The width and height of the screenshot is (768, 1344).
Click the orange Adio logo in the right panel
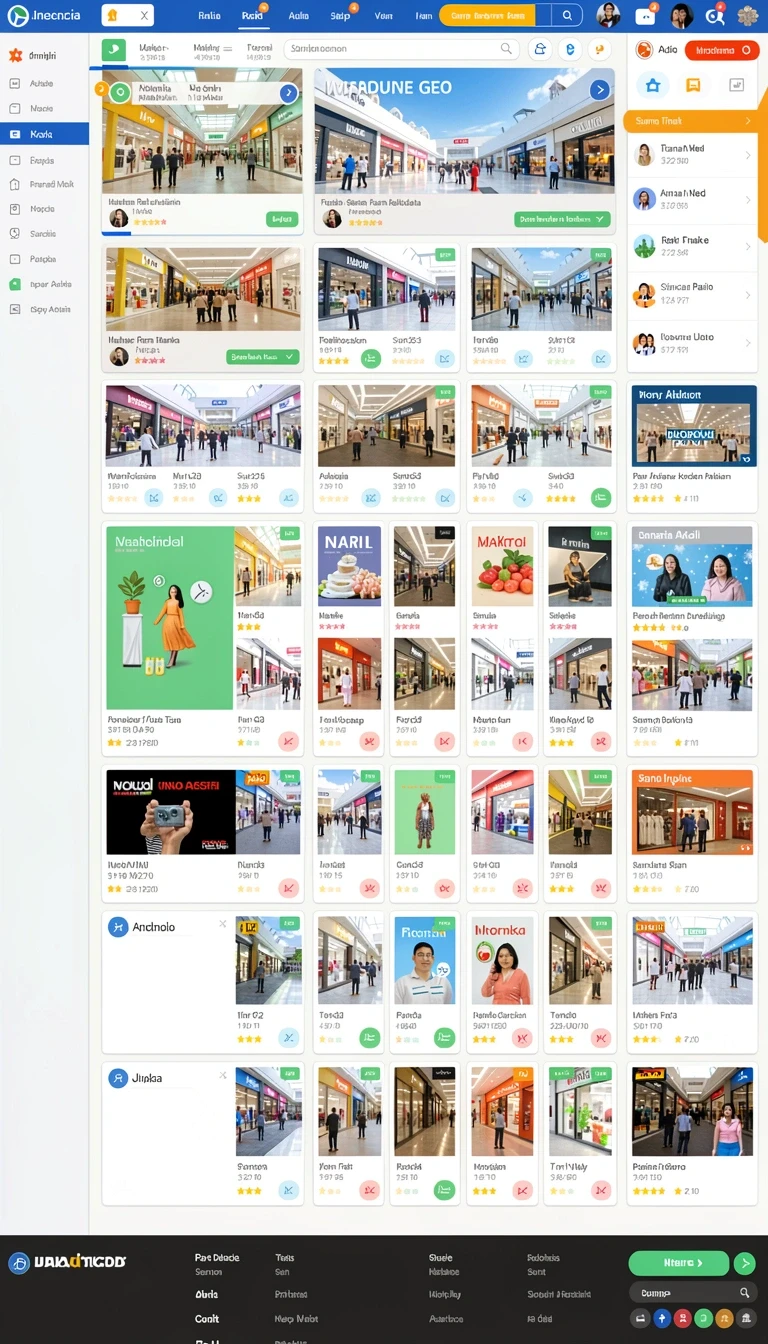pos(644,50)
